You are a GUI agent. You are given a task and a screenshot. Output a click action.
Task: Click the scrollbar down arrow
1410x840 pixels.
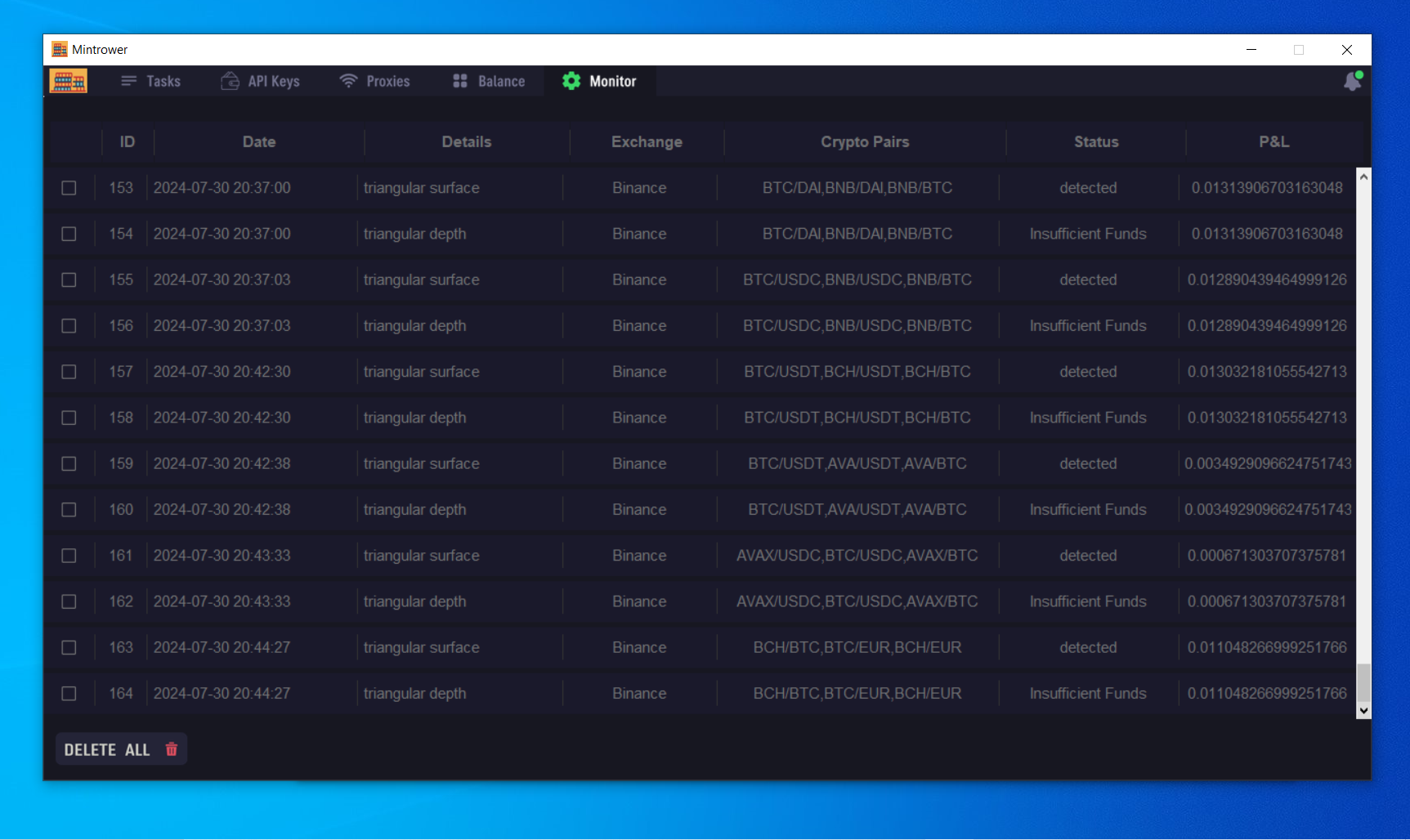pyautogui.click(x=1363, y=711)
